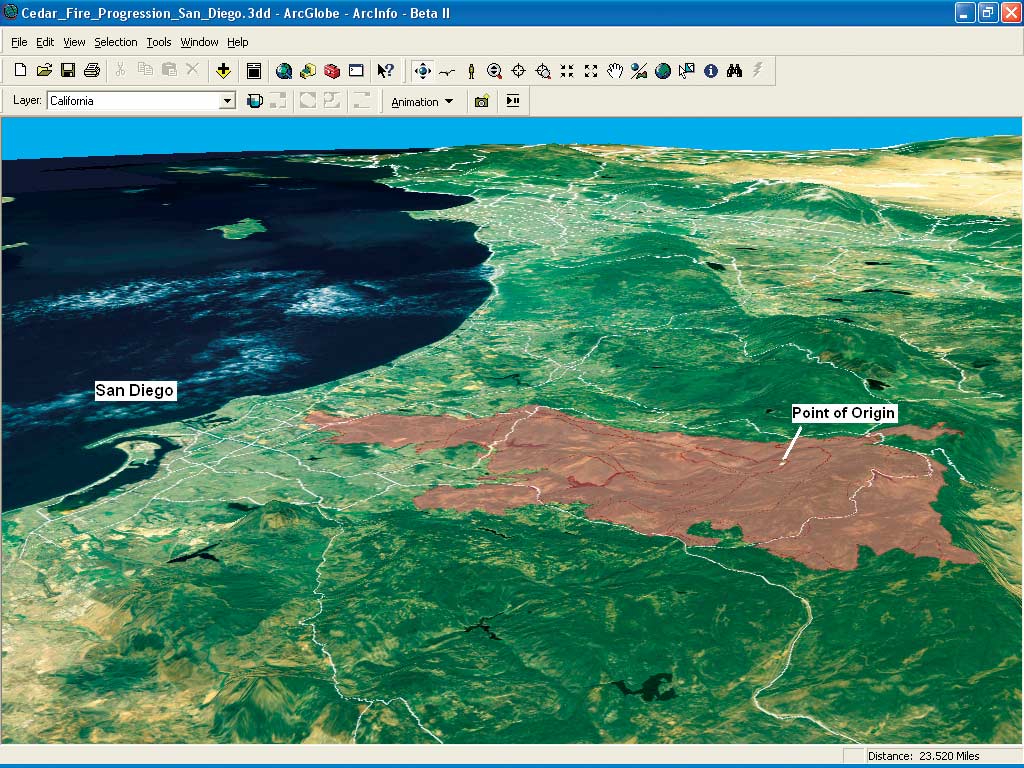The width and height of the screenshot is (1024, 768).
Task: Open the Command Line window icon
Action: [x=356, y=71]
